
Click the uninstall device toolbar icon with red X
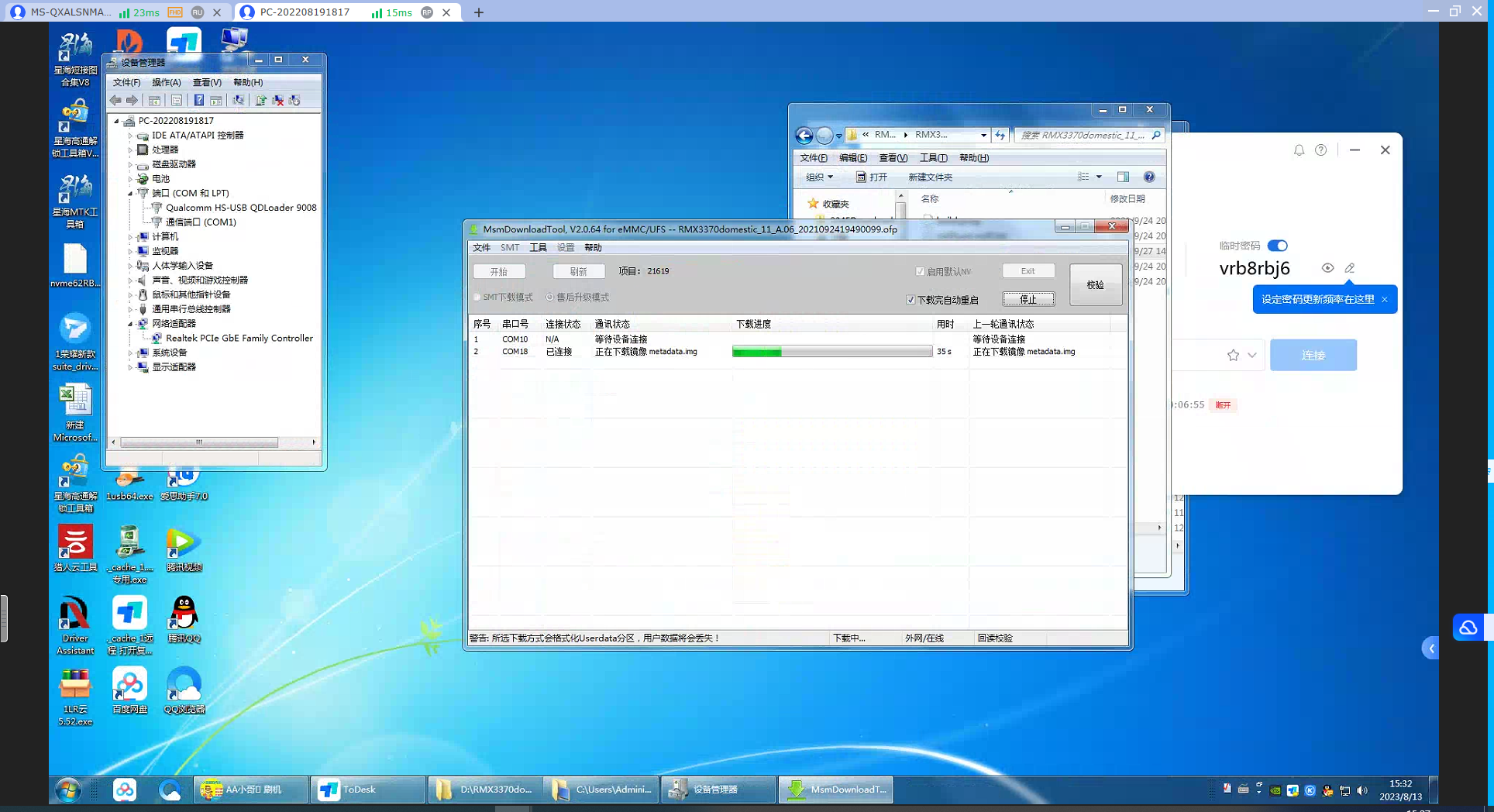pyautogui.click(x=278, y=100)
